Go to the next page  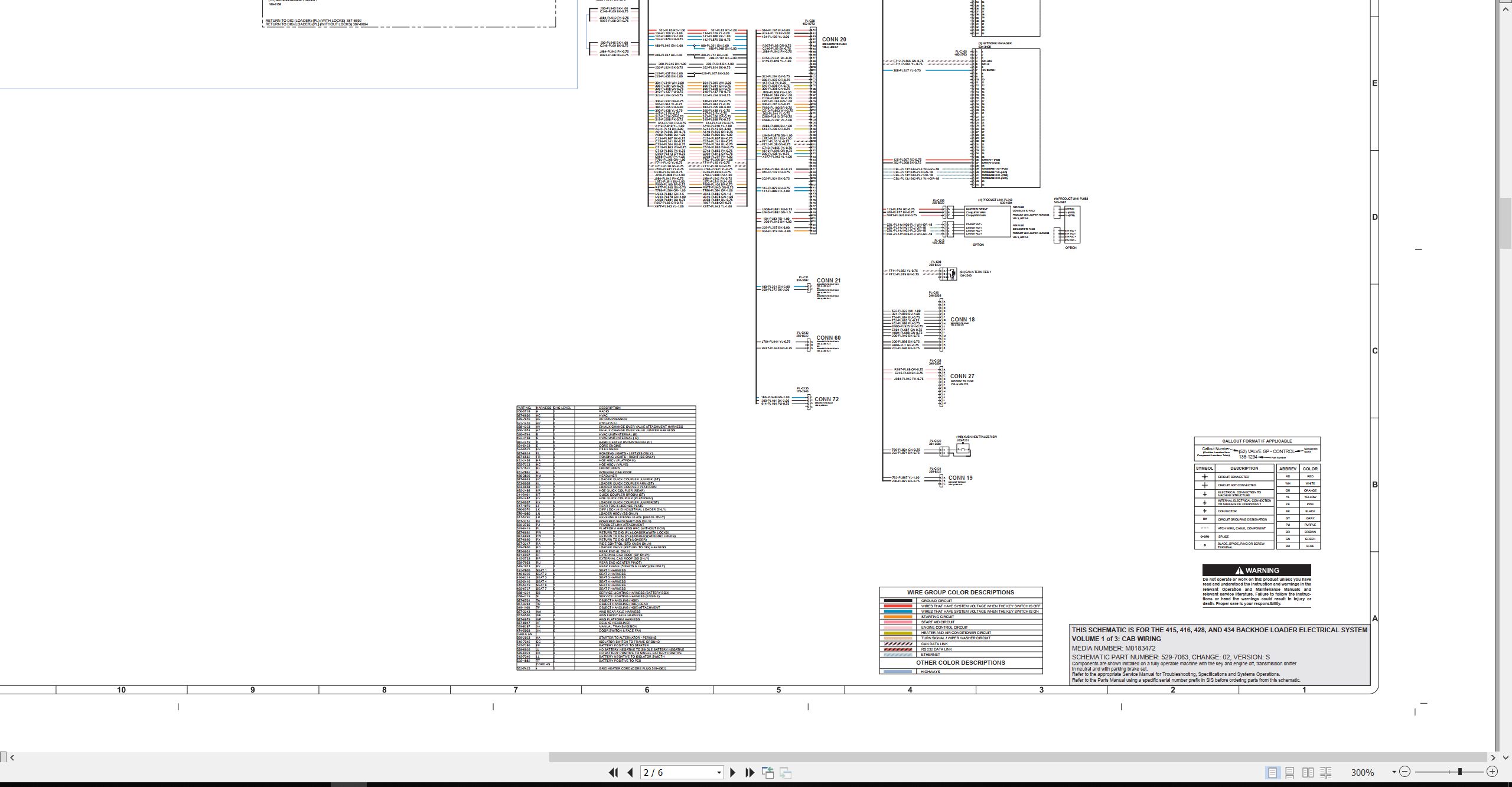tap(733, 772)
